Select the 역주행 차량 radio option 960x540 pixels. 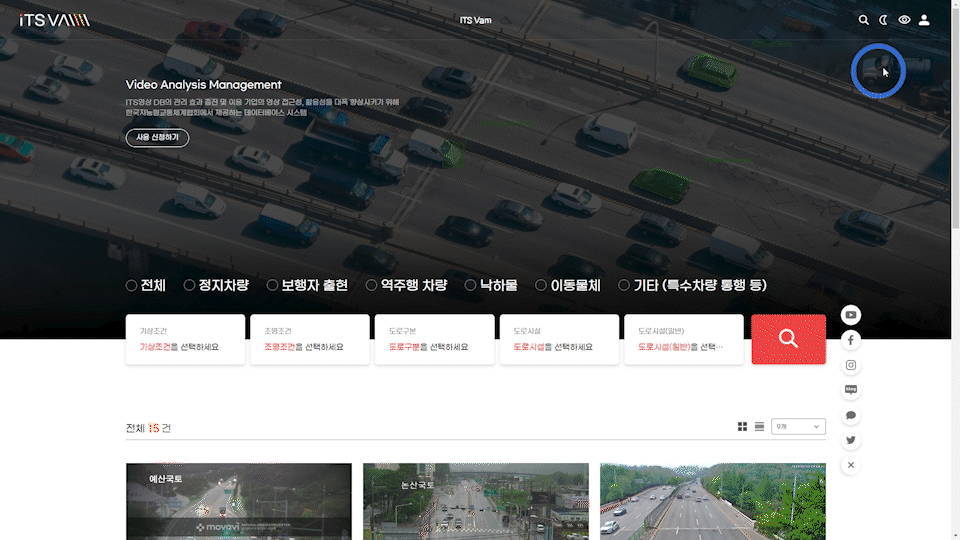coord(407,285)
